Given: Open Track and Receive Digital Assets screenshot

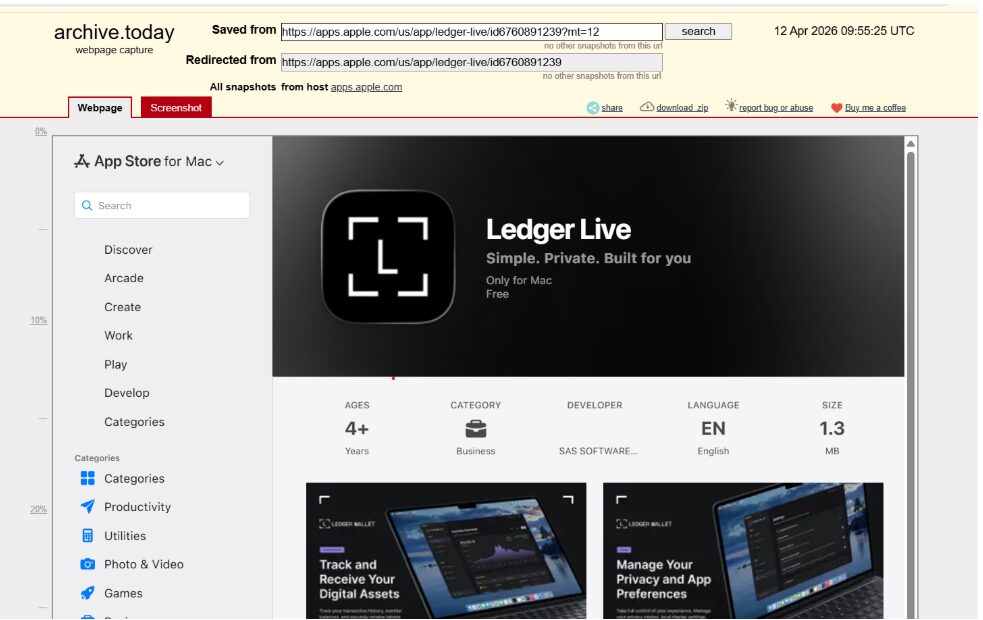Looking at the screenshot, I should (446, 551).
